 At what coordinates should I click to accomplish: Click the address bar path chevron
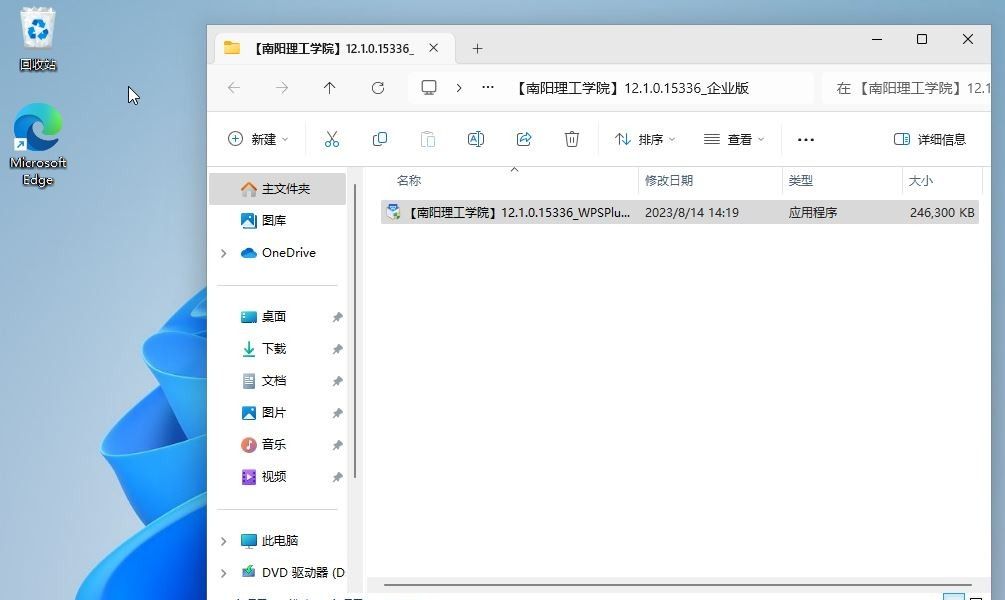(459, 88)
